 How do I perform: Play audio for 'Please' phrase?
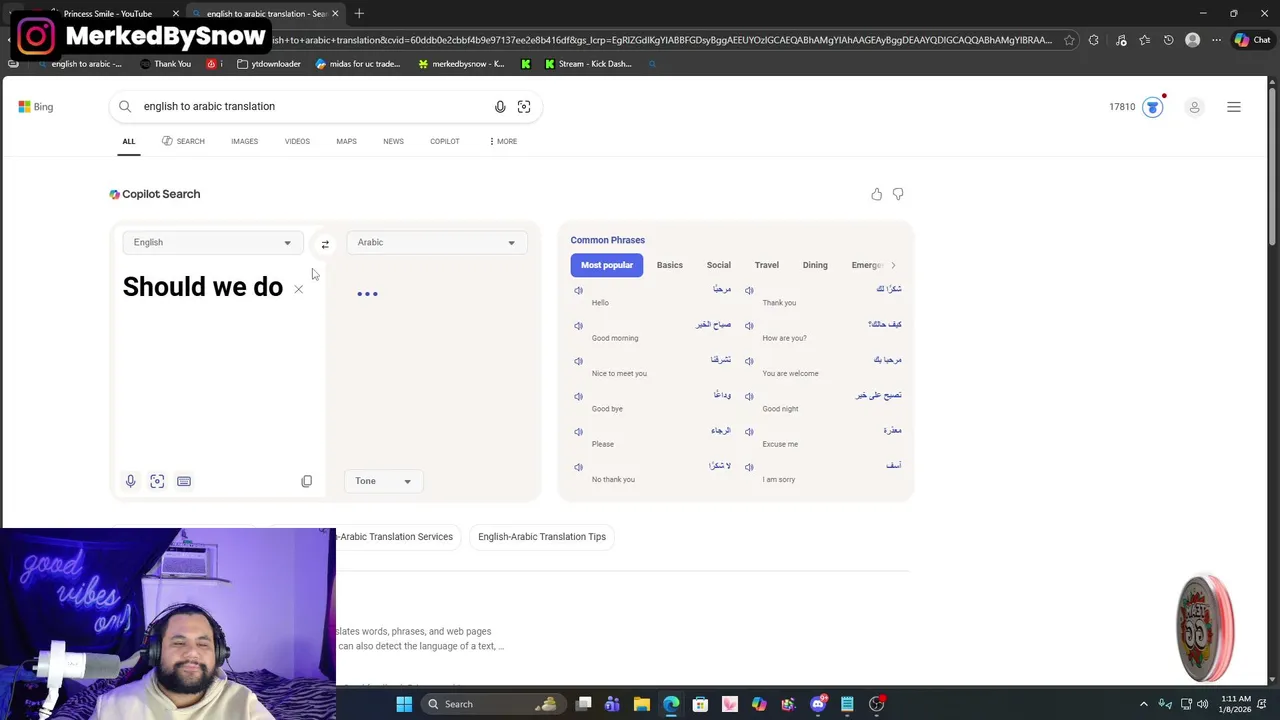point(578,432)
